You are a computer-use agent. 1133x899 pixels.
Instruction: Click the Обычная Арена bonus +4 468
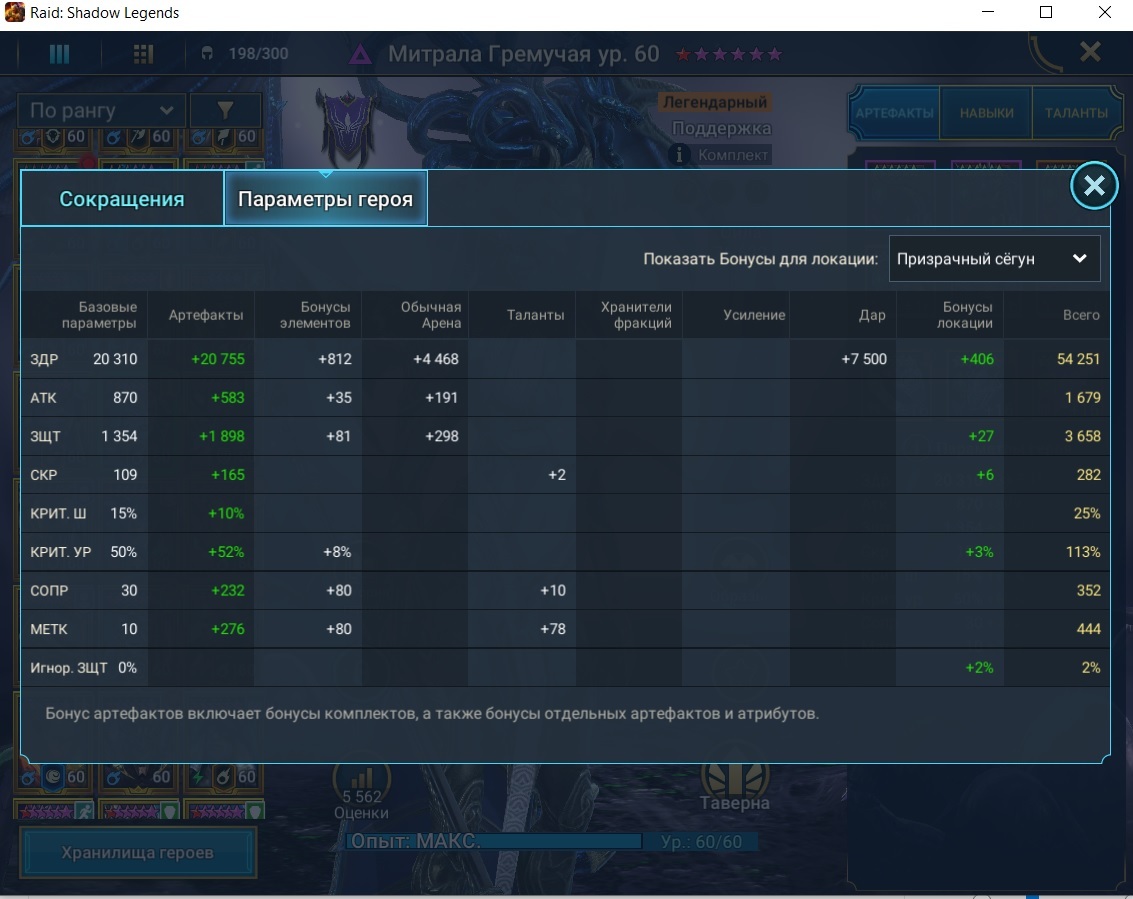pyautogui.click(x=436, y=359)
